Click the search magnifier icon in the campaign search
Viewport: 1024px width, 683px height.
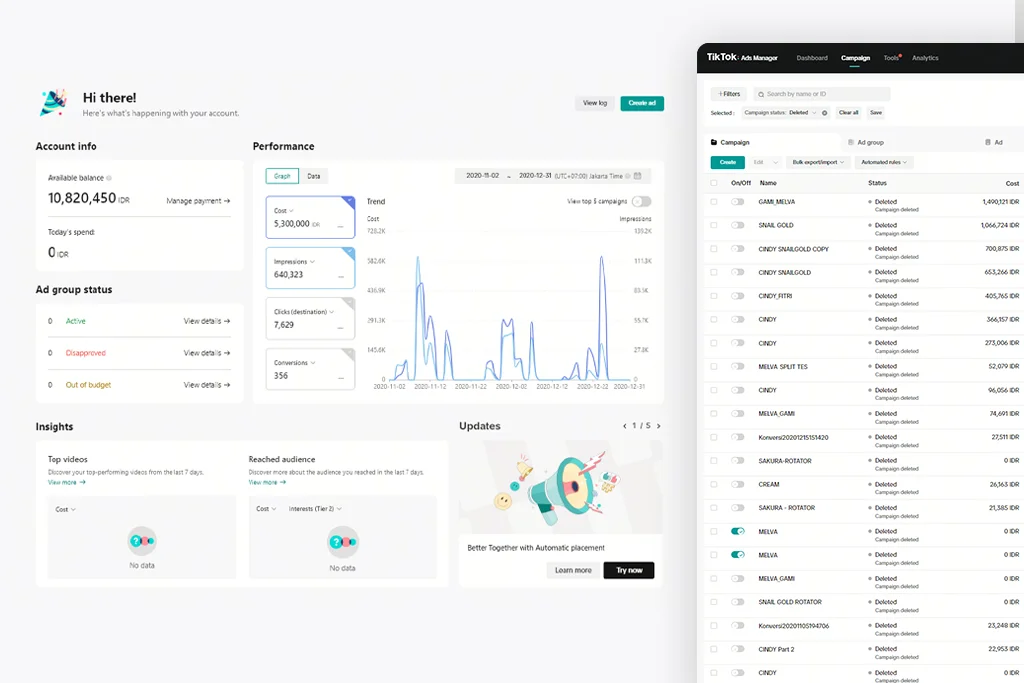coord(760,94)
